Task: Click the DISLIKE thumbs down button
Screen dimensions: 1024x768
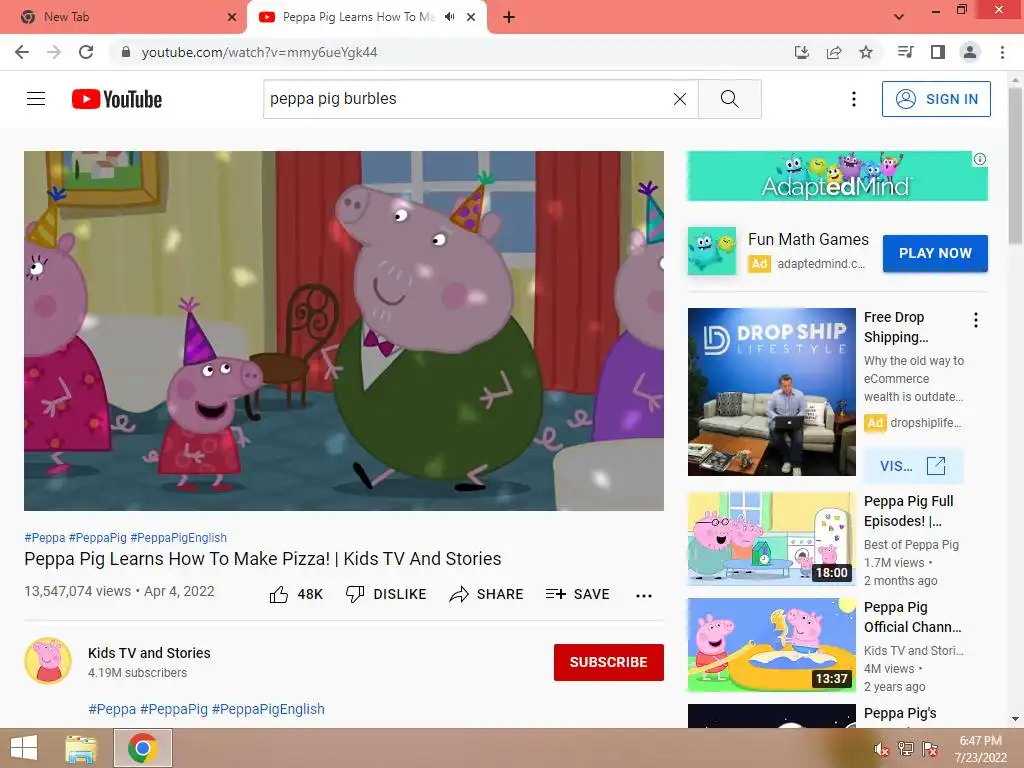Action: click(x=386, y=594)
